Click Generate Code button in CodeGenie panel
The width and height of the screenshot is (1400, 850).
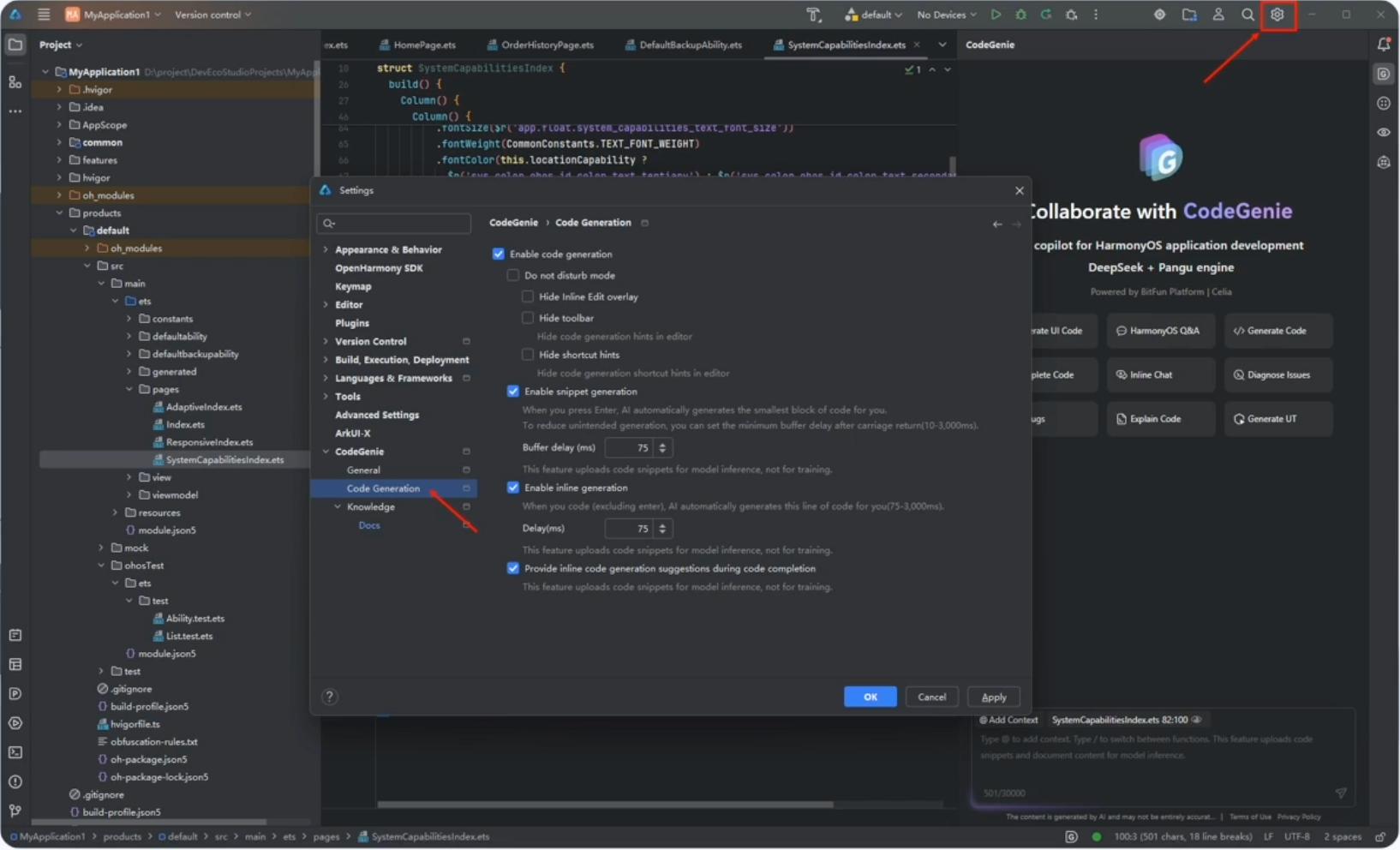(x=1277, y=331)
